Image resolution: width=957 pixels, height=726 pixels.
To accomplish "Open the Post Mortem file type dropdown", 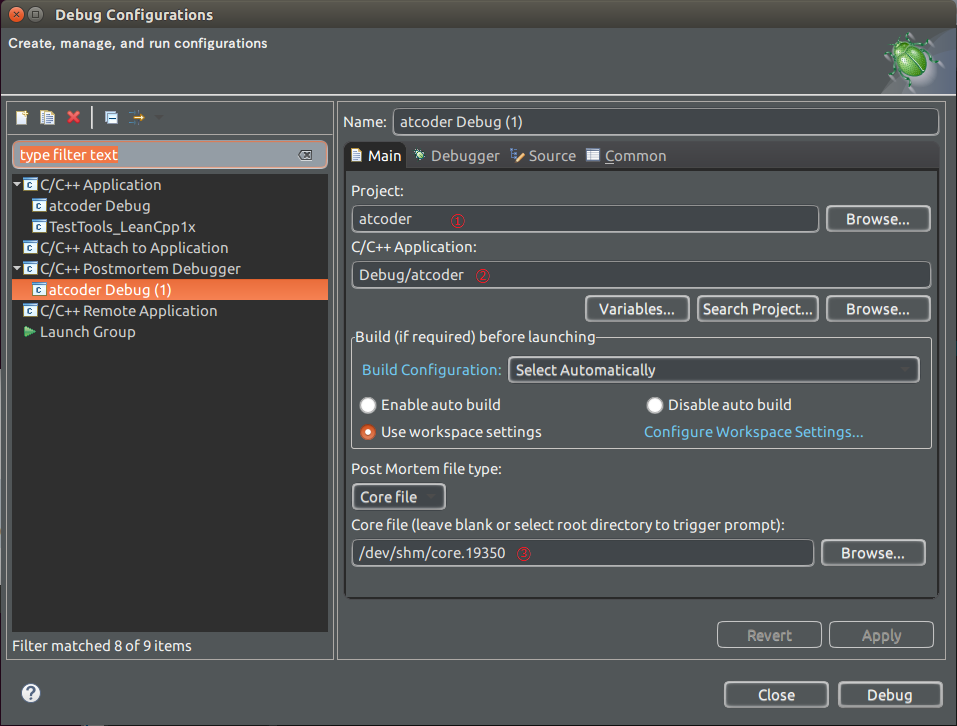I will [398, 496].
